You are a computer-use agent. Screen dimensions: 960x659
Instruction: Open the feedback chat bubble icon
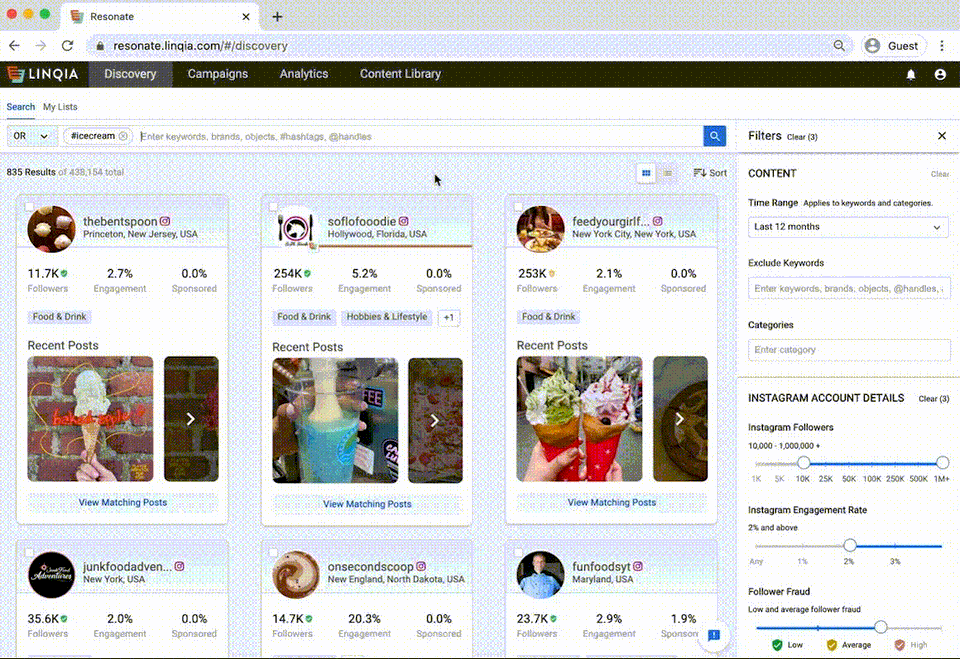pyautogui.click(x=714, y=635)
